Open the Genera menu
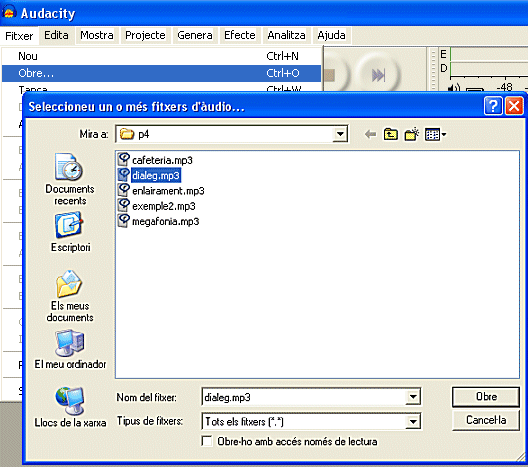The image size is (528, 467). (x=195, y=35)
